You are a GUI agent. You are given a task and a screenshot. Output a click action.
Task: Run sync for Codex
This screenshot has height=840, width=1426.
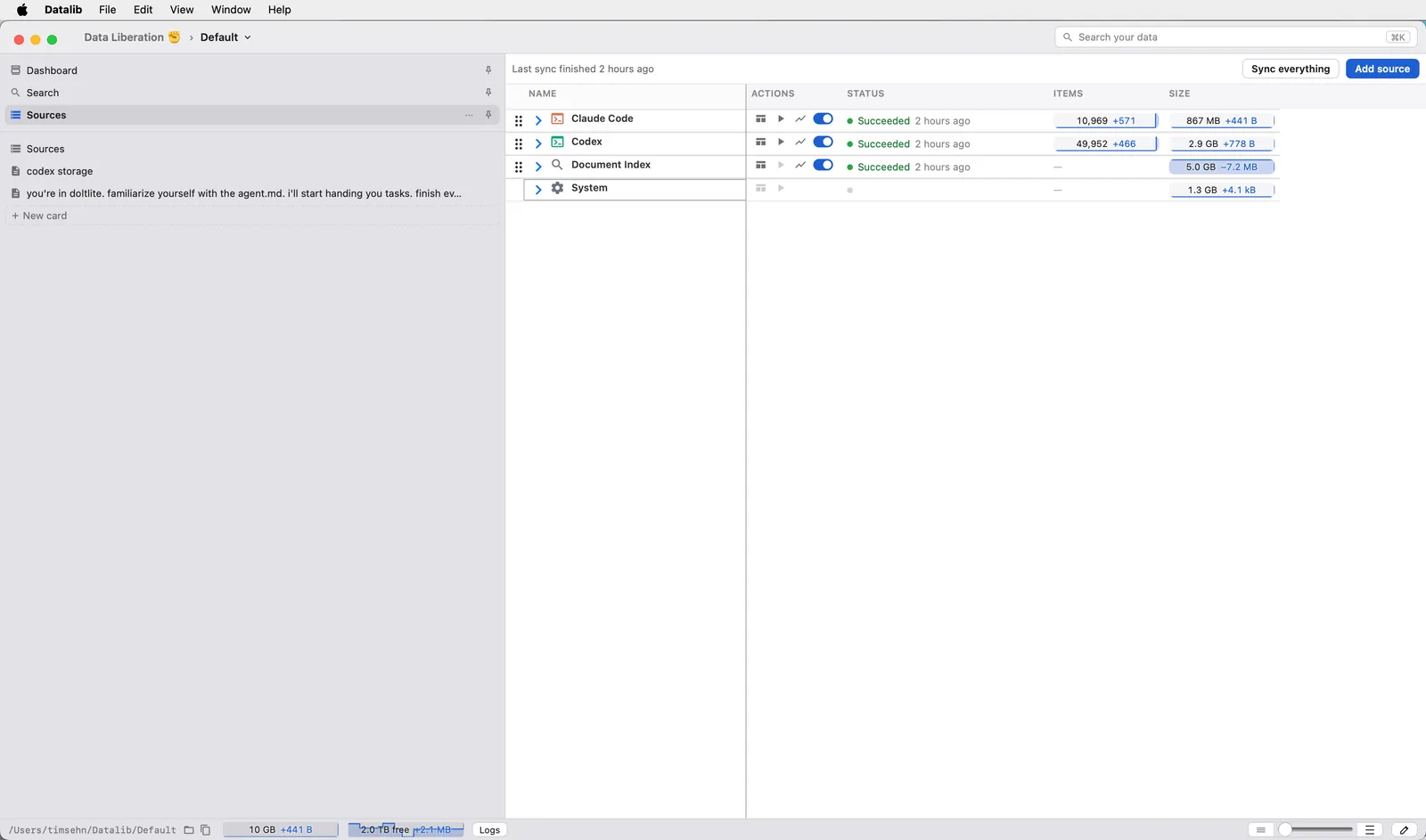point(781,142)
